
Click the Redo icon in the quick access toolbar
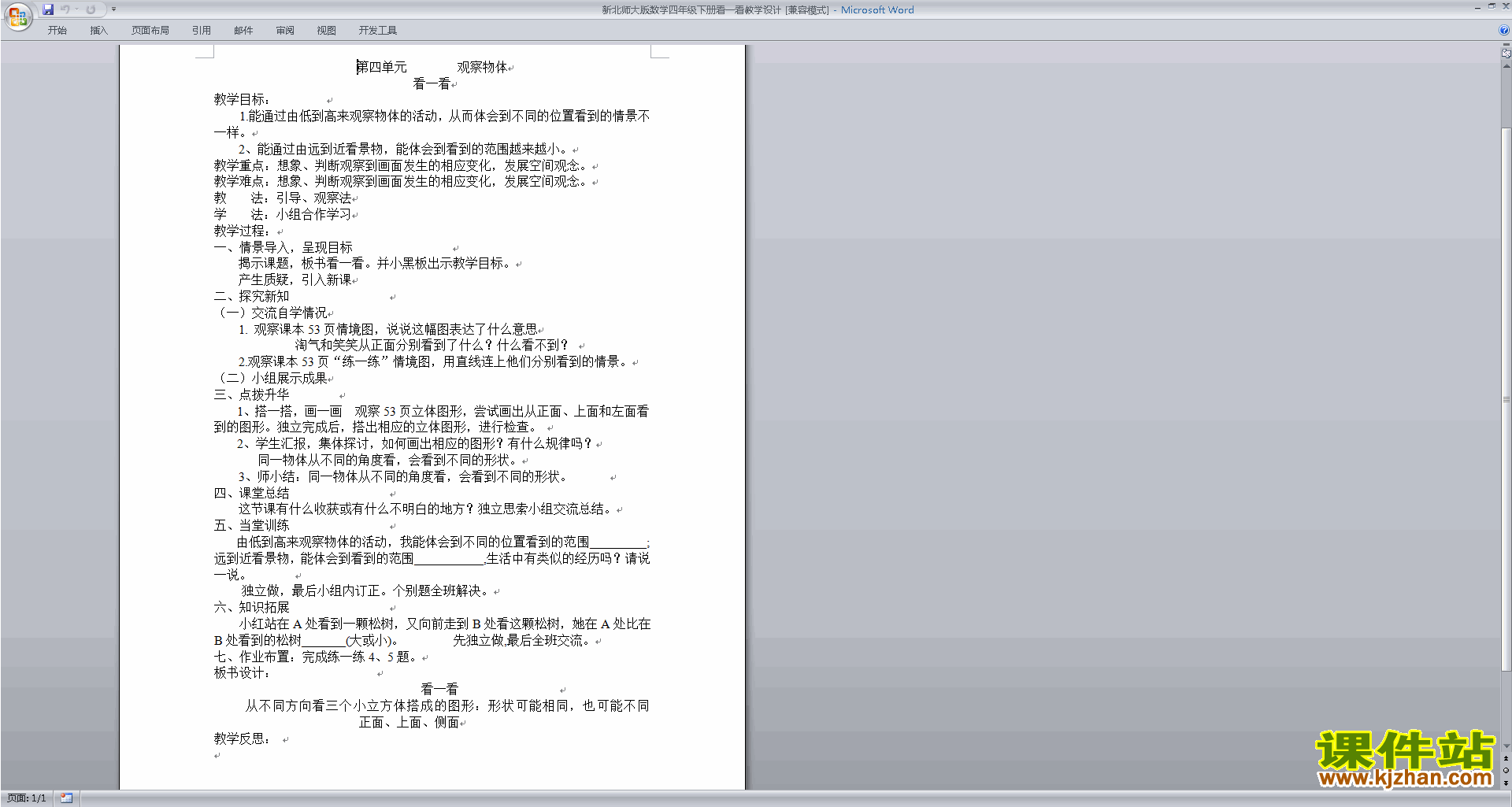[x=91, y=9]
